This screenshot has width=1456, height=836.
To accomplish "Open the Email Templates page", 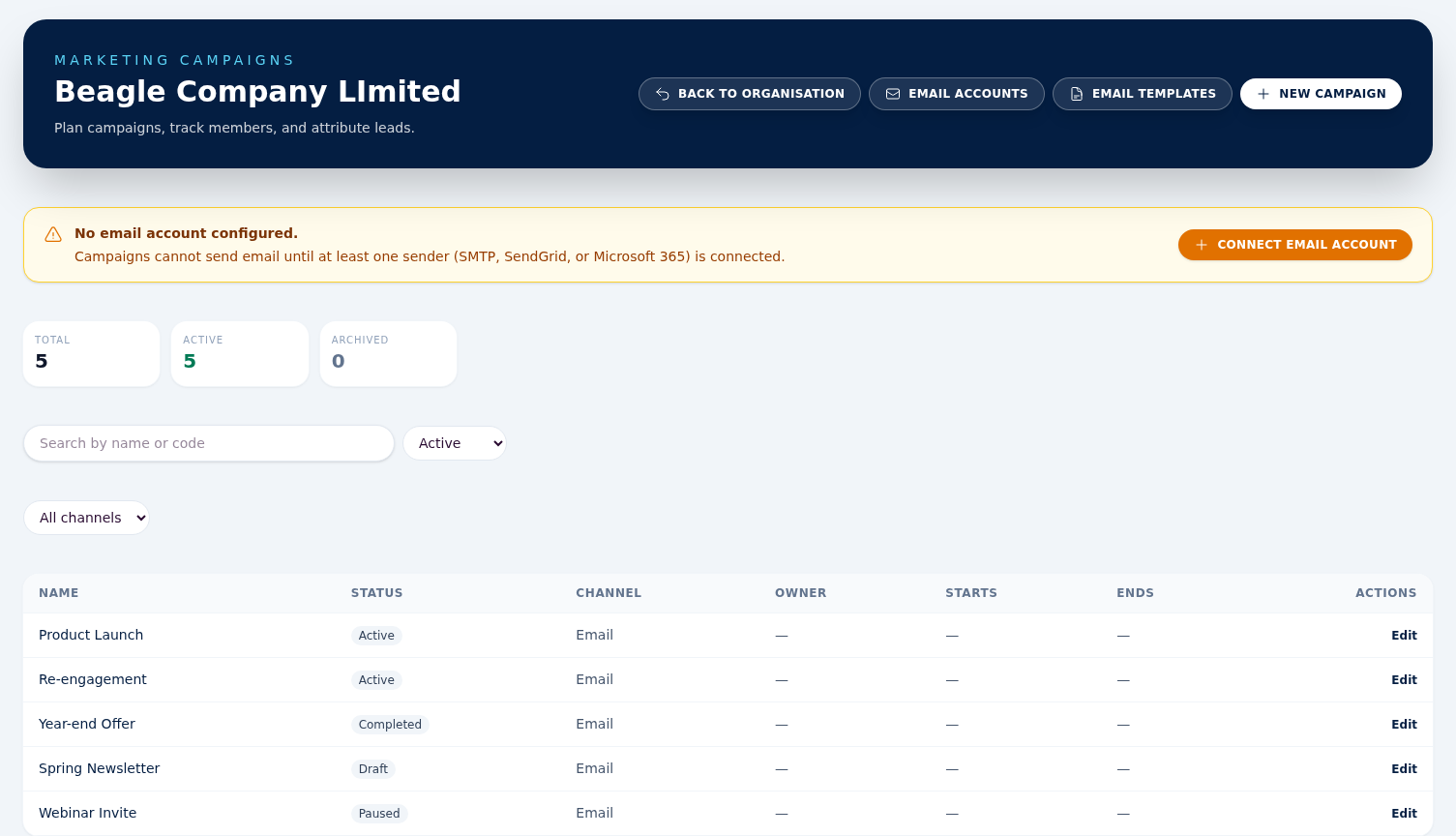I will tap(1143, 94).
